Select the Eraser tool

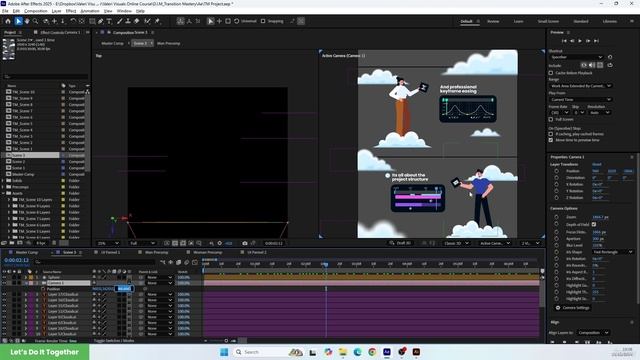(136, 21)
